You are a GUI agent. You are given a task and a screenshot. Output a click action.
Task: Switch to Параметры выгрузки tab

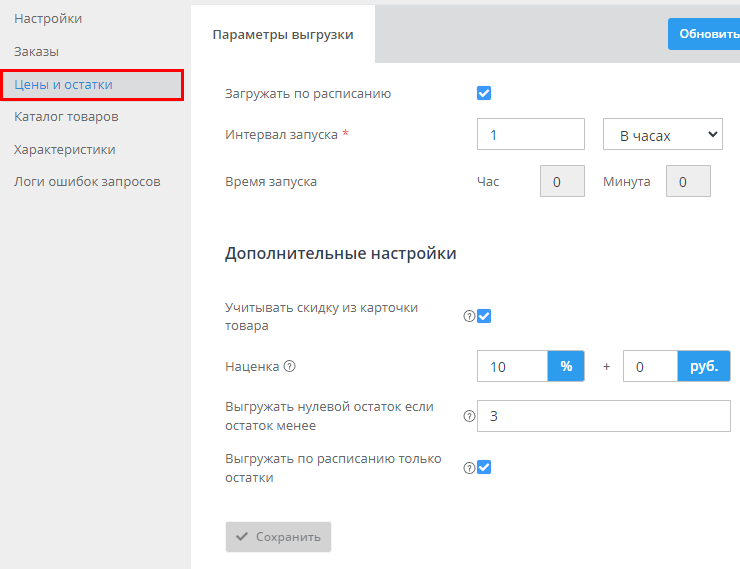coord(283,34)
